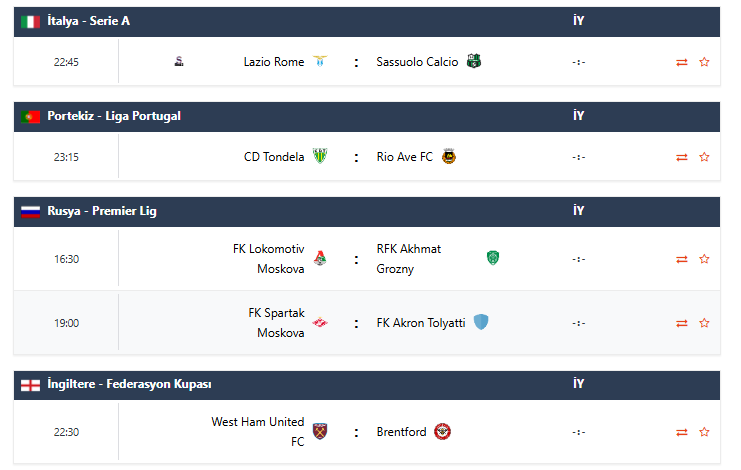Click the star icon for Lazio Rome match
Screen dimensions: 741x470
click(704, 62)
